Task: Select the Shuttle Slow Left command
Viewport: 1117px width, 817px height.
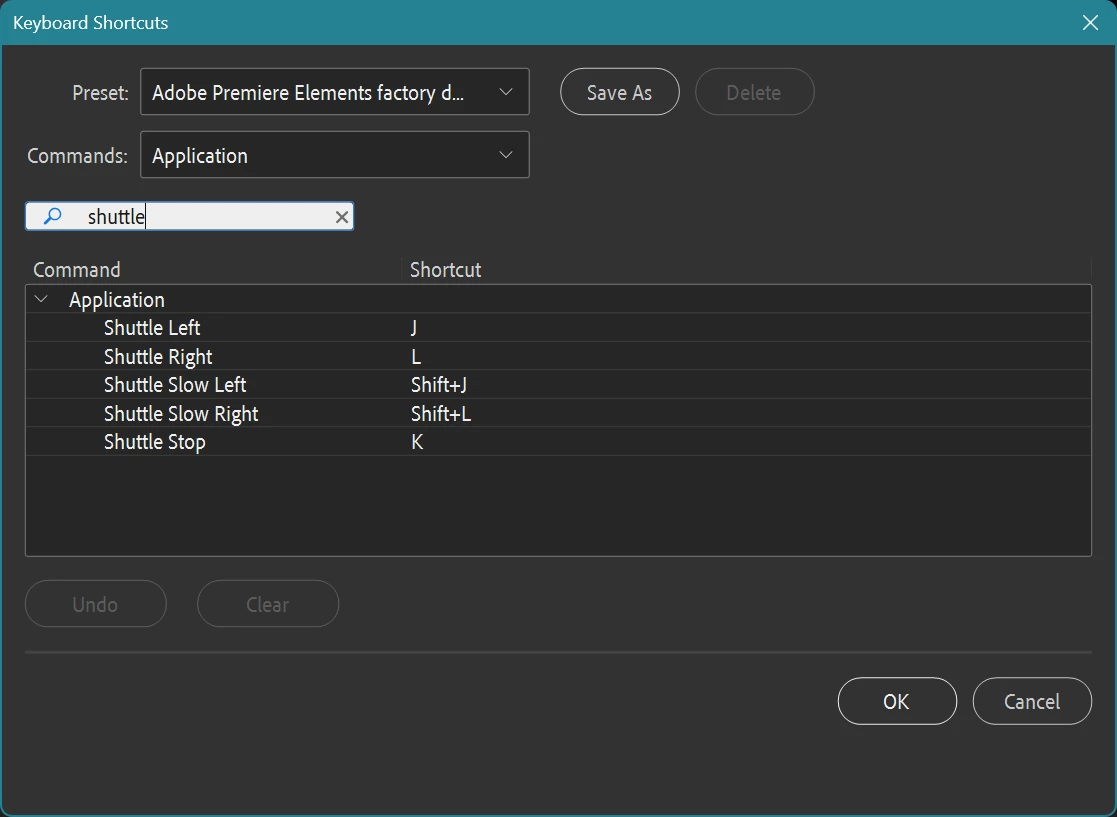Action: pyautogui.click(x=175, y=385)
